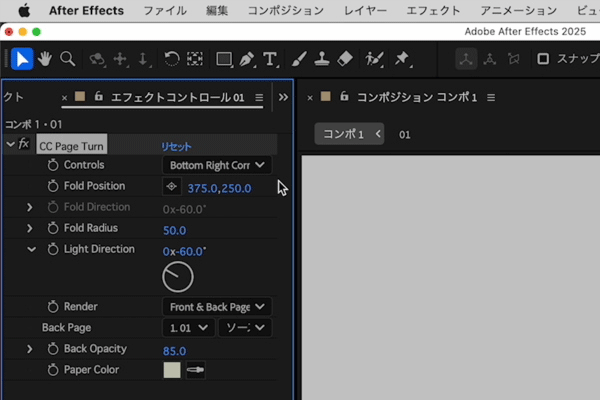Image resolution: width=600 pixels, height=400 pixels.
Task: Close the Effect Controls panel tab
Action: pos(64,98)
